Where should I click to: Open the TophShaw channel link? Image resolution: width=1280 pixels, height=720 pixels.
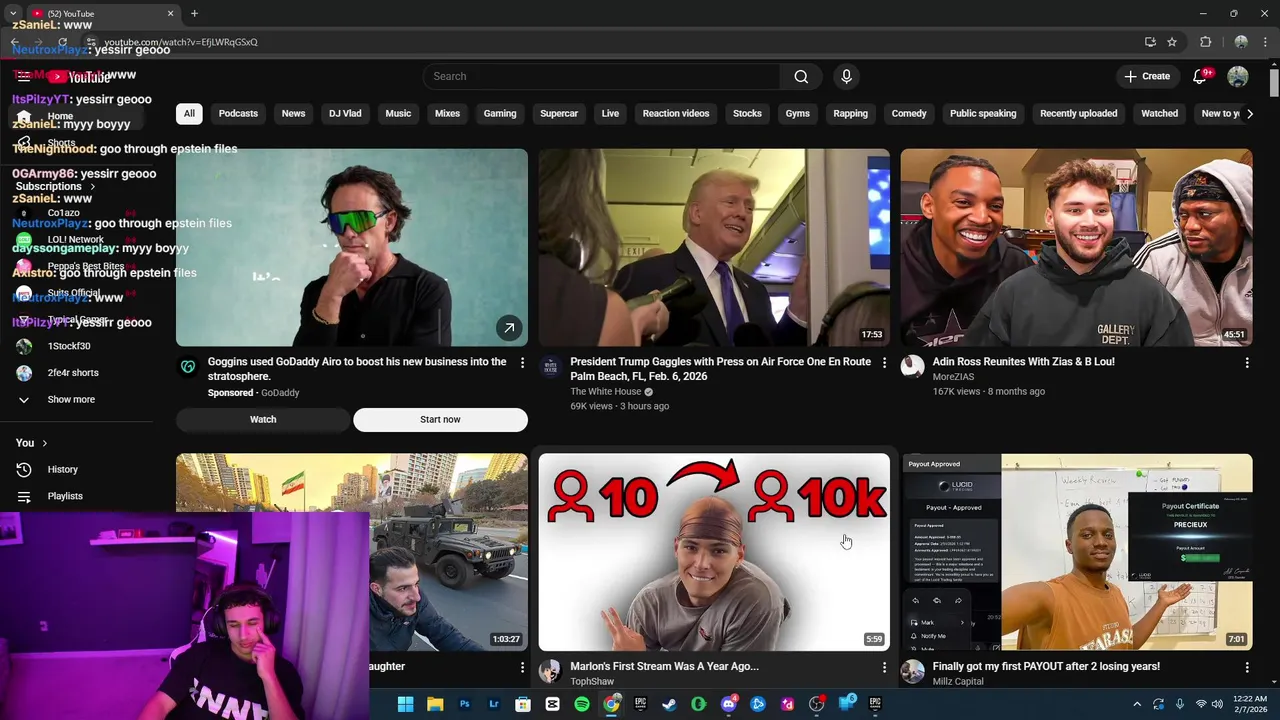(592, 681)
